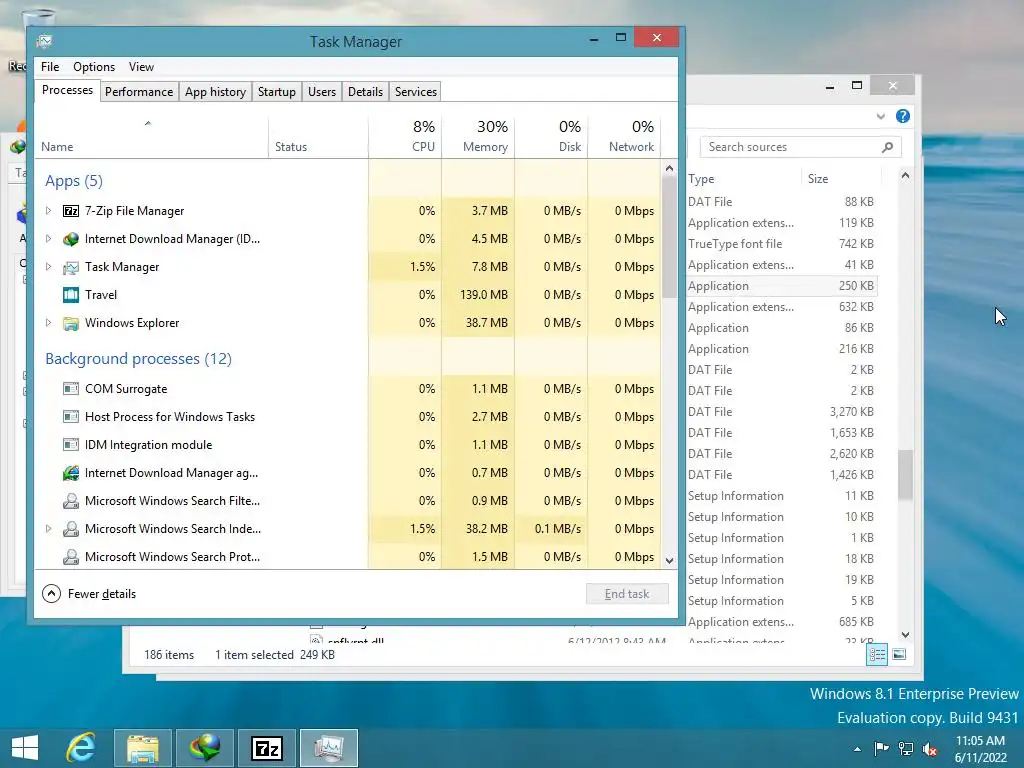Sort processes by Memory column
Image resolution: width=1024 pixels, height=768 pixels.
(479, 137)
